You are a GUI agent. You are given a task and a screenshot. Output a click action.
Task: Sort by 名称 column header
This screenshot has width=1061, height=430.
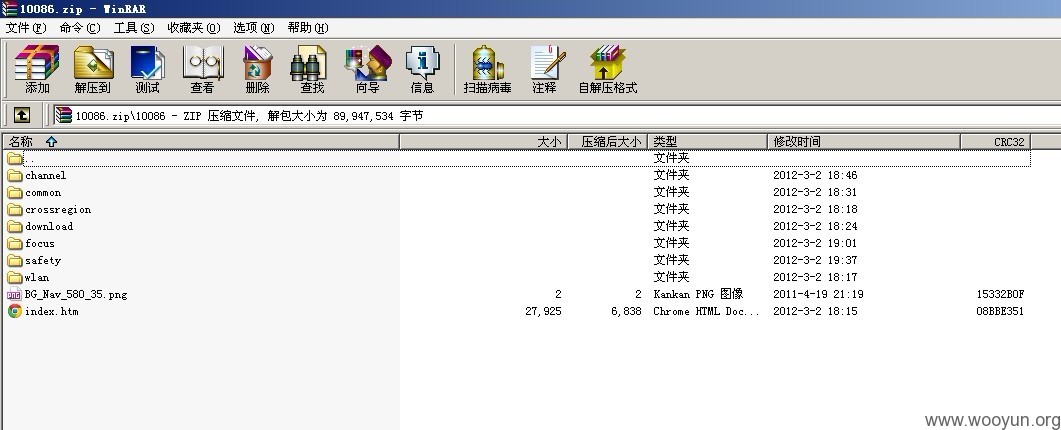click(x=201, y=142)
